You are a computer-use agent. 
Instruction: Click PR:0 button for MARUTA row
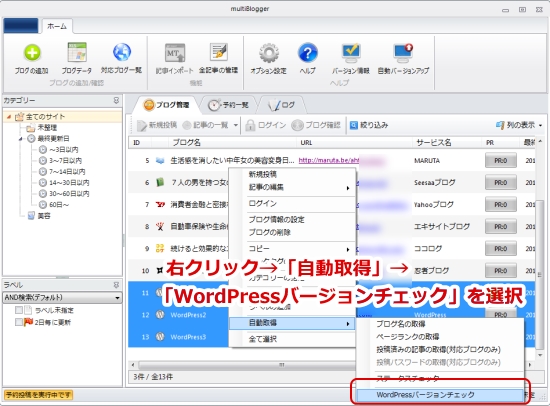click(x=501, y=161)
